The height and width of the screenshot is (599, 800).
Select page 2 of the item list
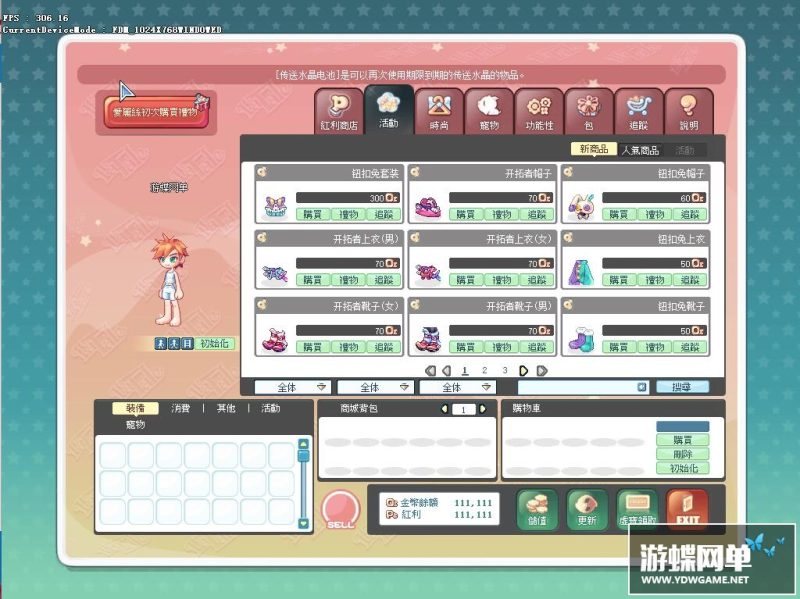point(484,370)
